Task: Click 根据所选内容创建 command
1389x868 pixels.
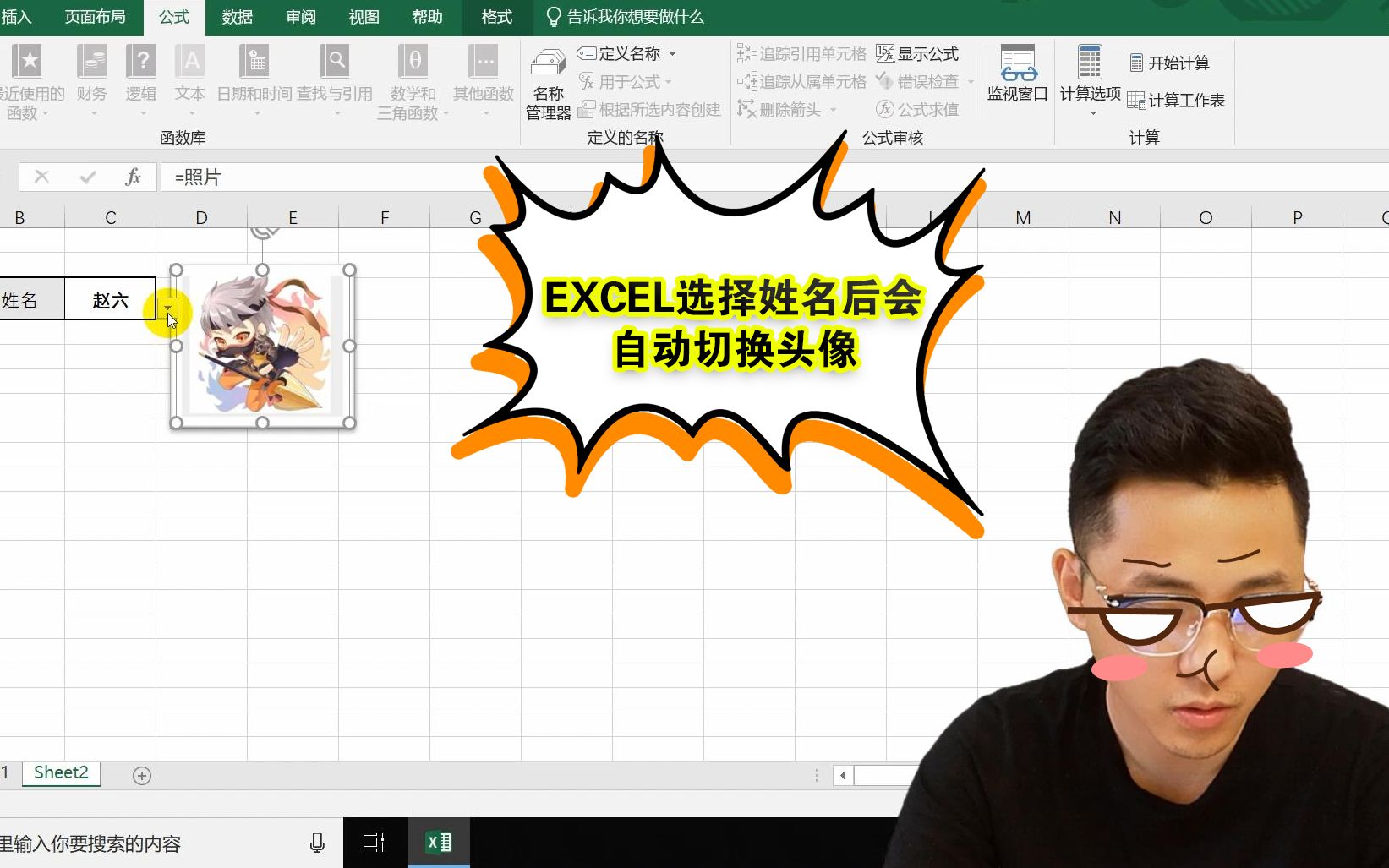Action: tap(649, 110)
